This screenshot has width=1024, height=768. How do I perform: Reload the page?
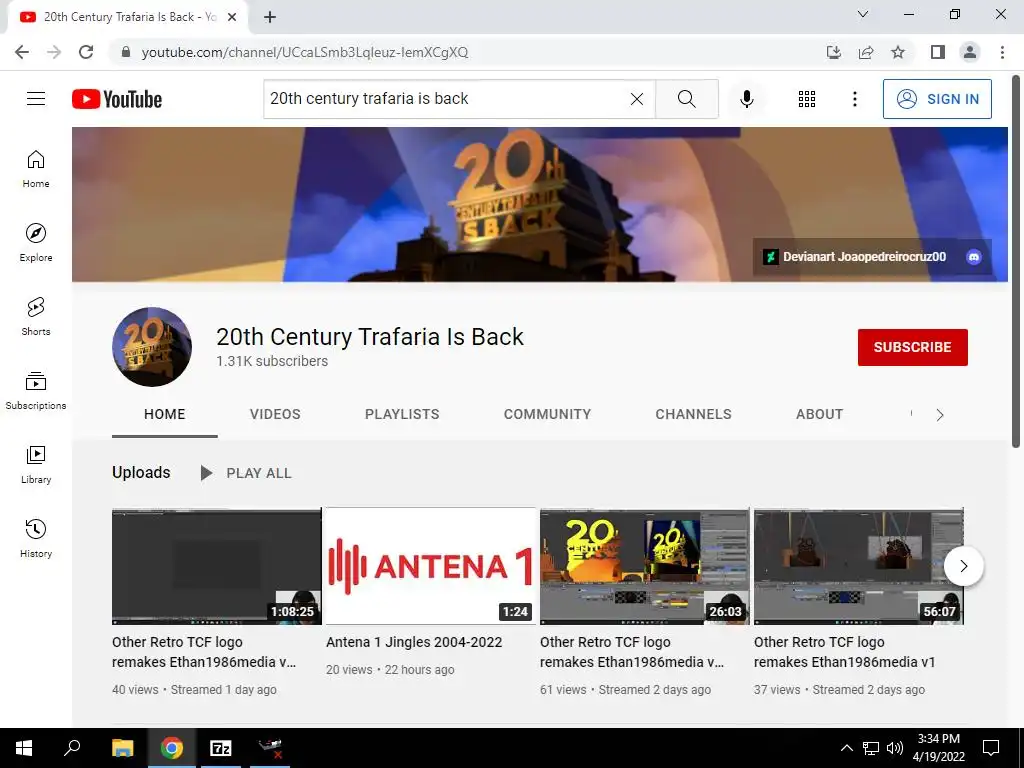[x=86, y=52]
